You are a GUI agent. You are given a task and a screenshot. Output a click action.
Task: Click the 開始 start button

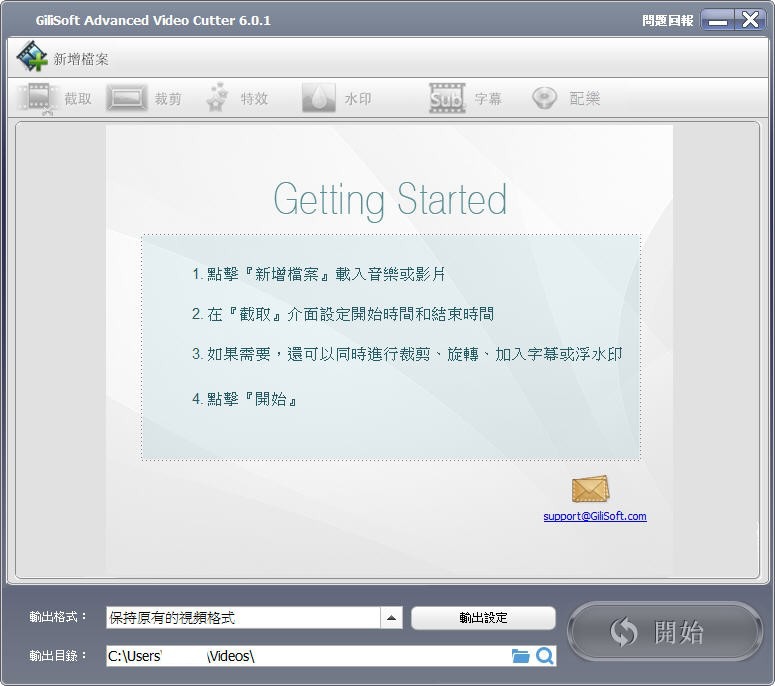[665, 631]
